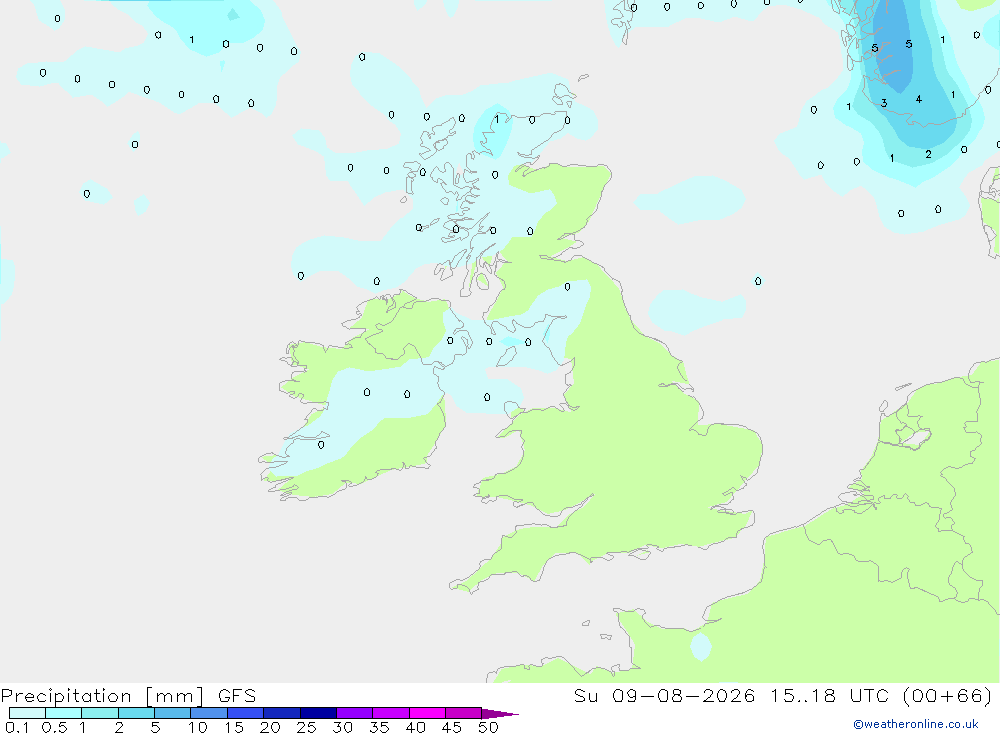The height and width of the screenshot is (733, 1000).
Task: Select the 5–10 mm legend color swatch
Action: [x=172, y=713]
